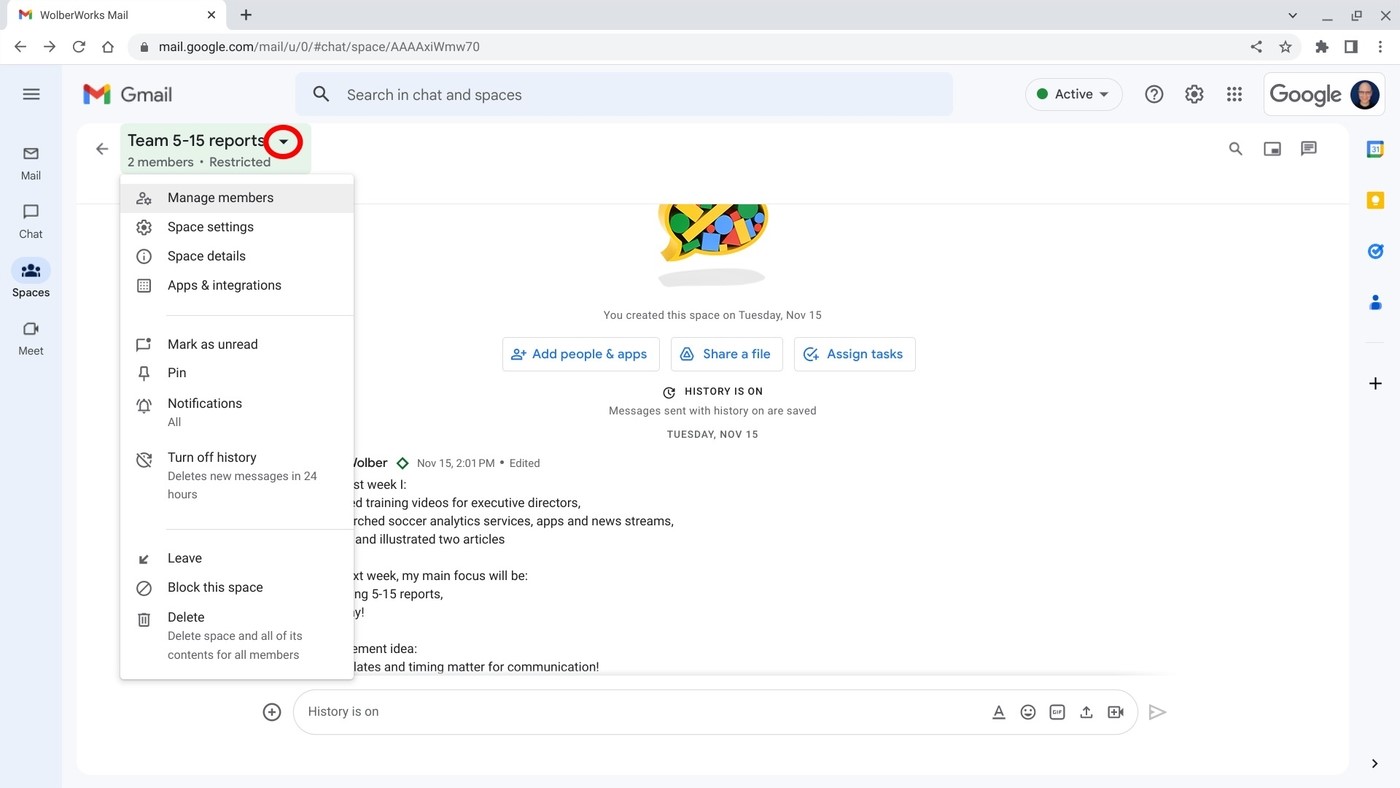Image resolution: width=1400 pixels, height=788 pixels.
Task: Click Assign tasks
Action: coord(854,354)
